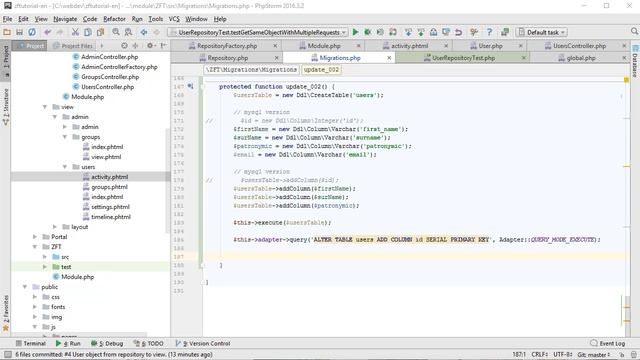Paste from clipboard using the toolbar icon
Image resolution: width=640 pixels, height=360 pixels.
coord(100,32)
